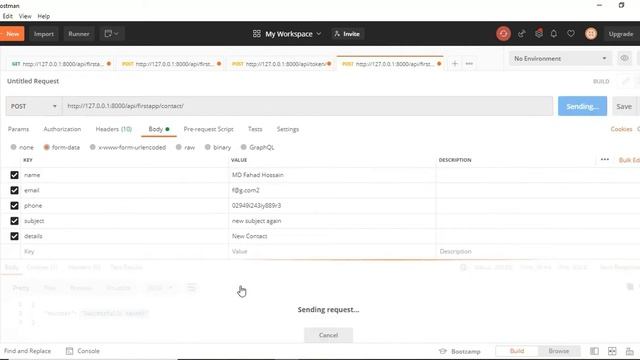Expand the No Environment dropdown
The width and height of the screenshot is (640, 360).
(560, 58)
